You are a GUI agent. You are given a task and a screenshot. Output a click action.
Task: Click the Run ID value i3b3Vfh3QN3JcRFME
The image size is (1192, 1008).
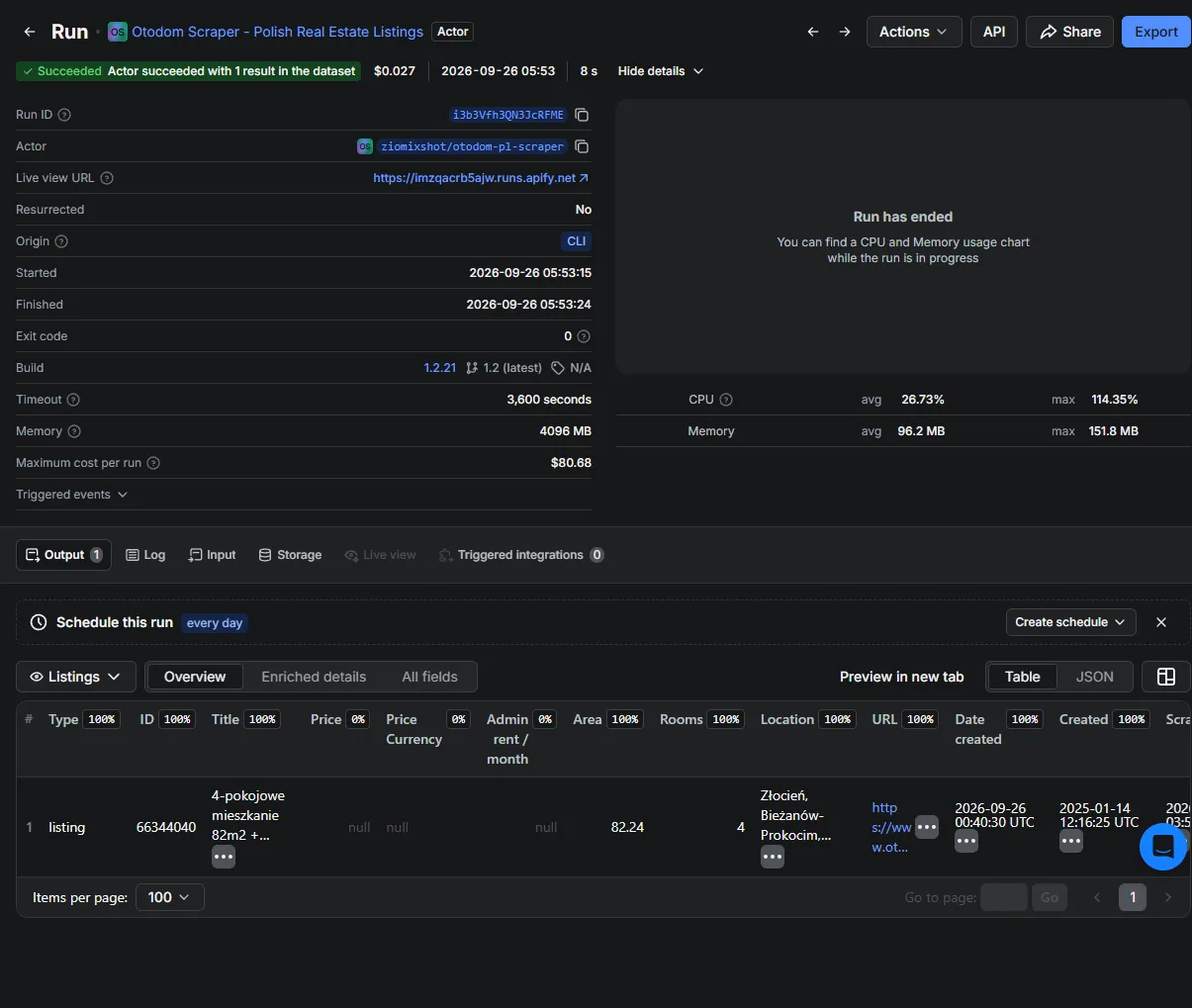[x=508, y=115]
